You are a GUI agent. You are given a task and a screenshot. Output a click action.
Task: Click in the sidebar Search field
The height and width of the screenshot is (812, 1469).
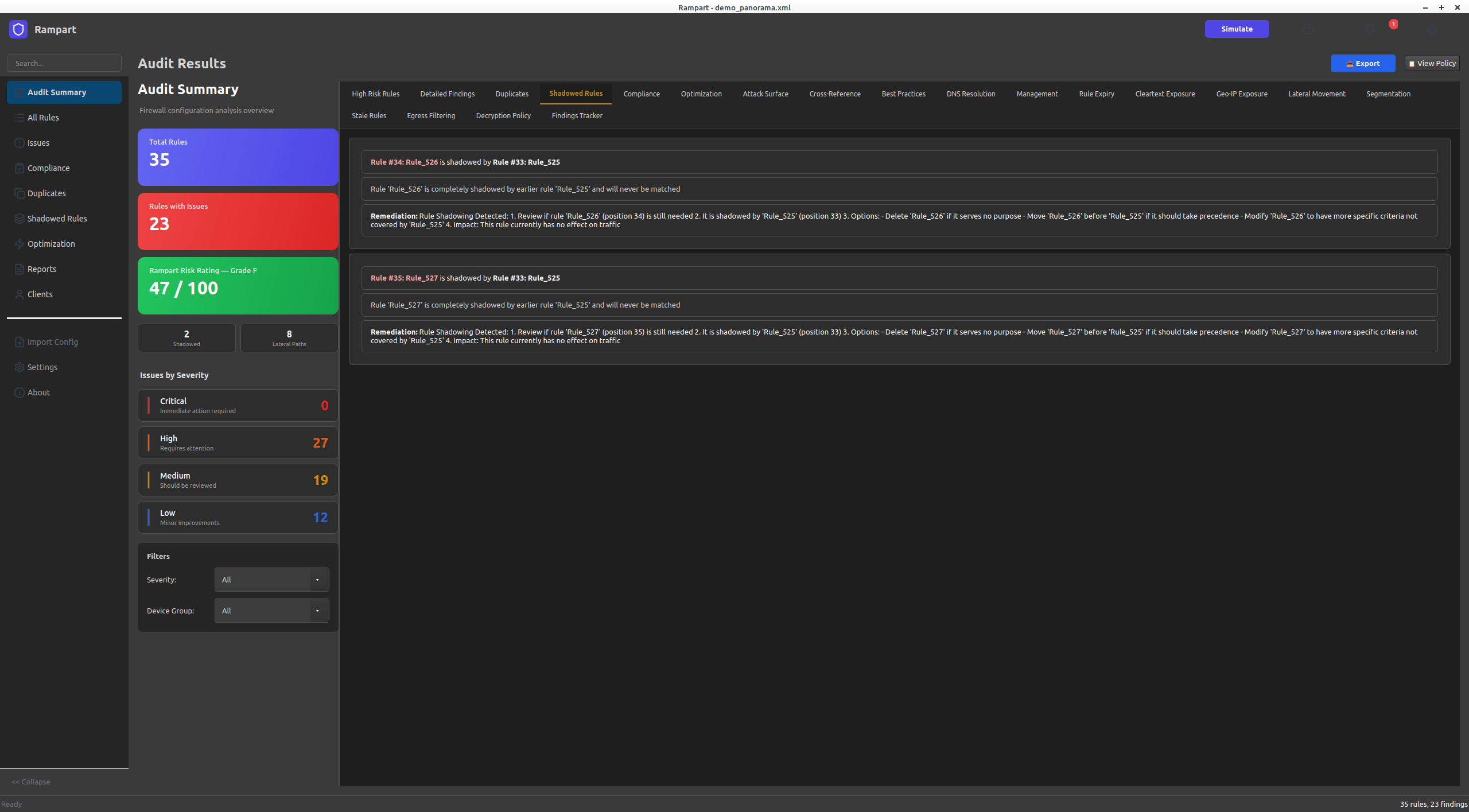(64, 63)
